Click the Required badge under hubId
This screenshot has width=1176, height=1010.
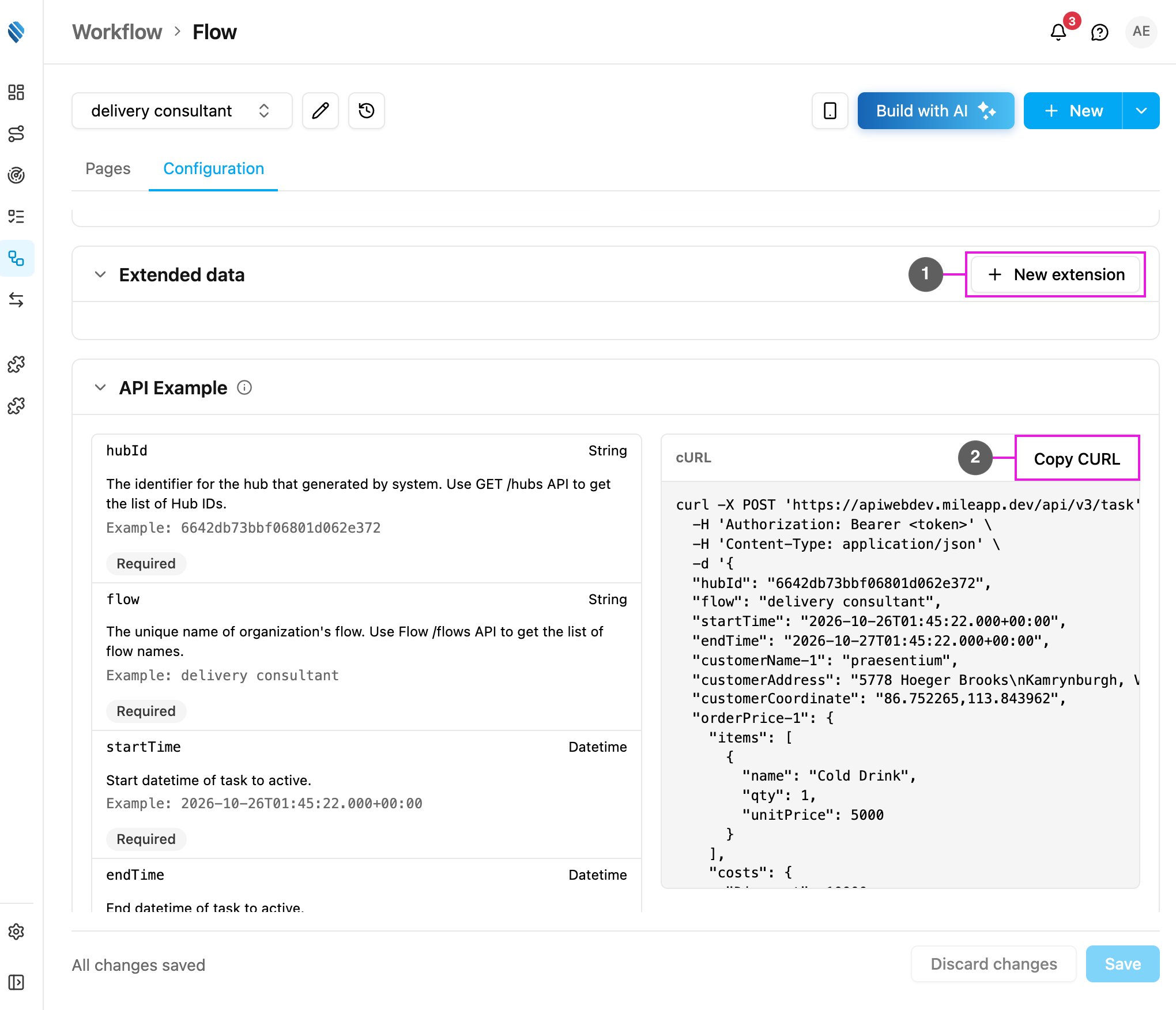pyautogui.click(x=146, y=563)
